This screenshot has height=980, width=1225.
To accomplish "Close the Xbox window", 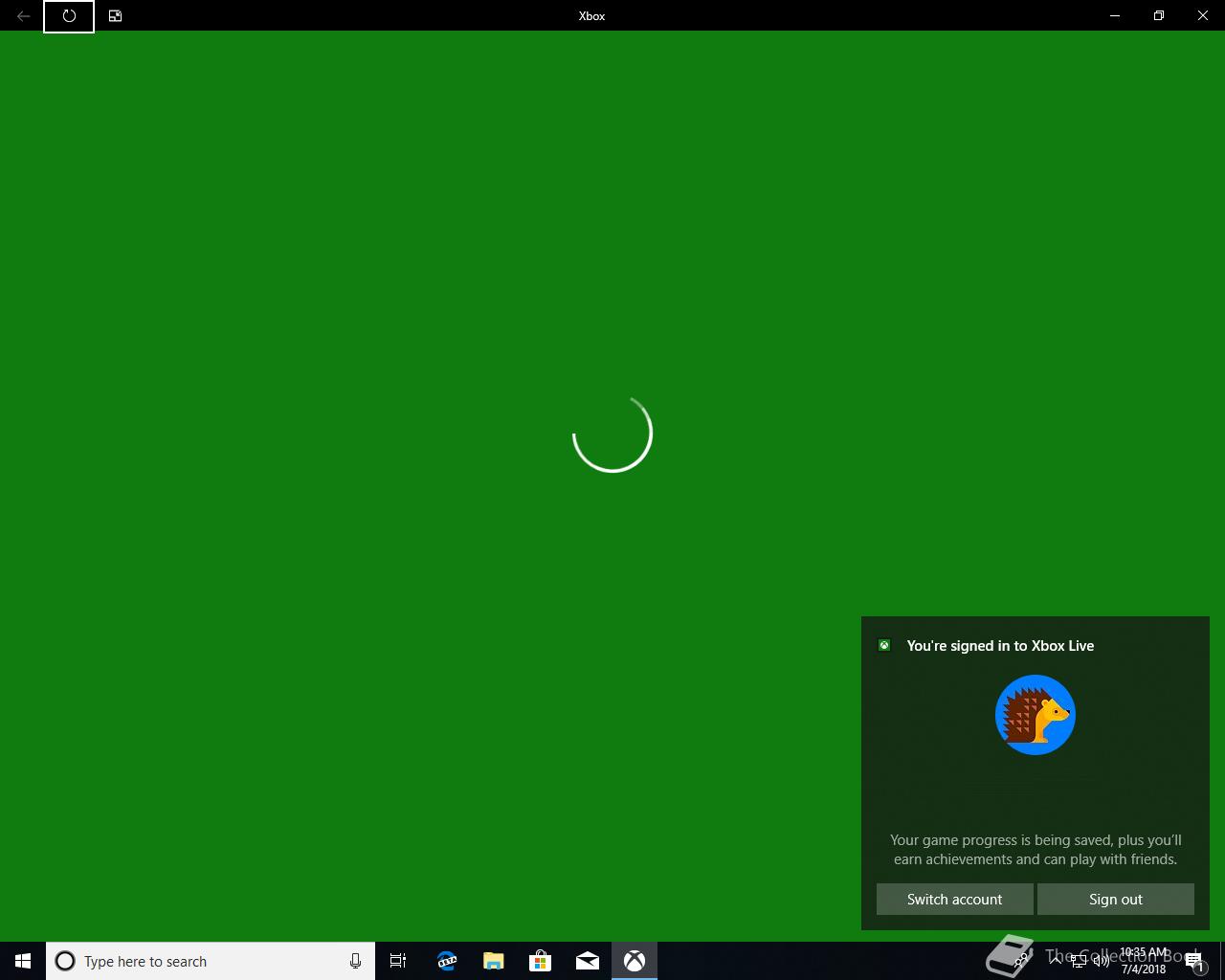I will coord(1203,16).
